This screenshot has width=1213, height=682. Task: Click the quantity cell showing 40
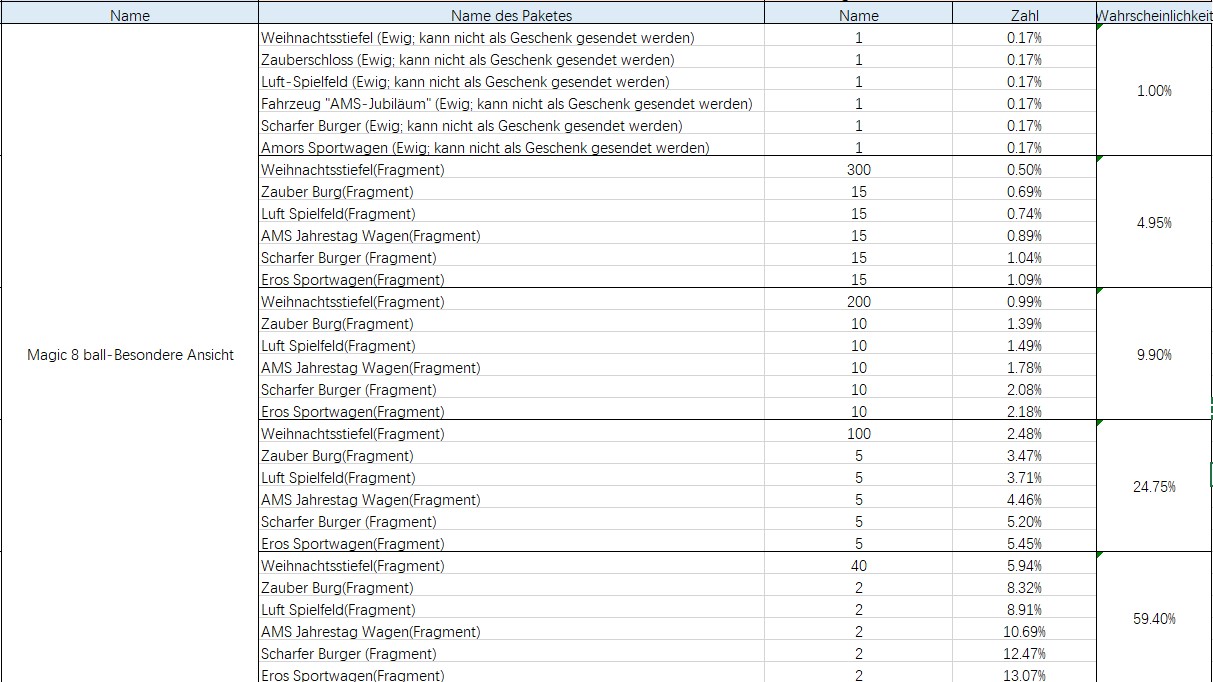859,565
